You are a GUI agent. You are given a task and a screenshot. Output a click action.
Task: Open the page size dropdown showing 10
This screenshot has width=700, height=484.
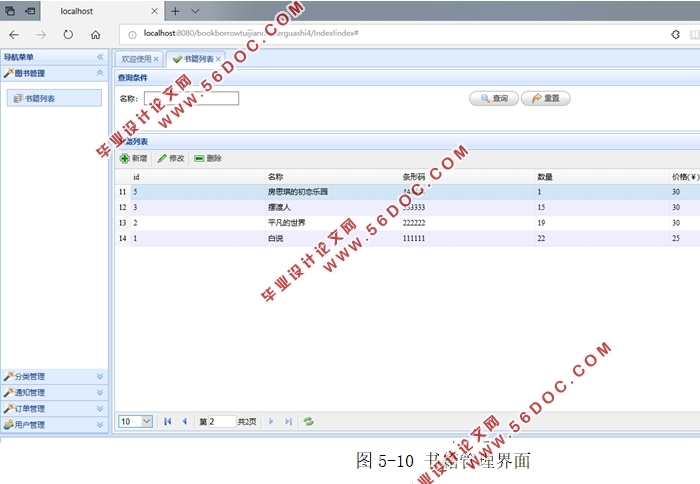click(136, 421)
